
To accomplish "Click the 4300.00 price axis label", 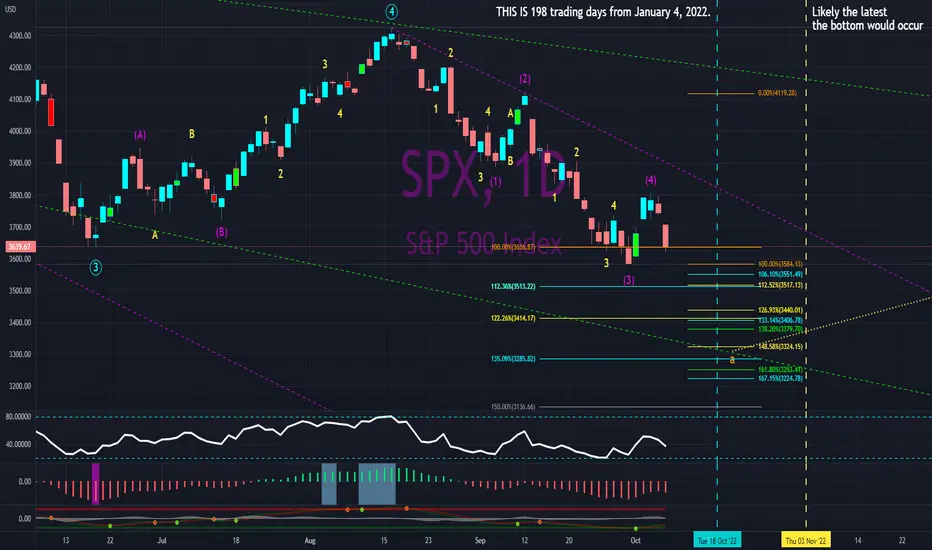I will tap(20, 36).
